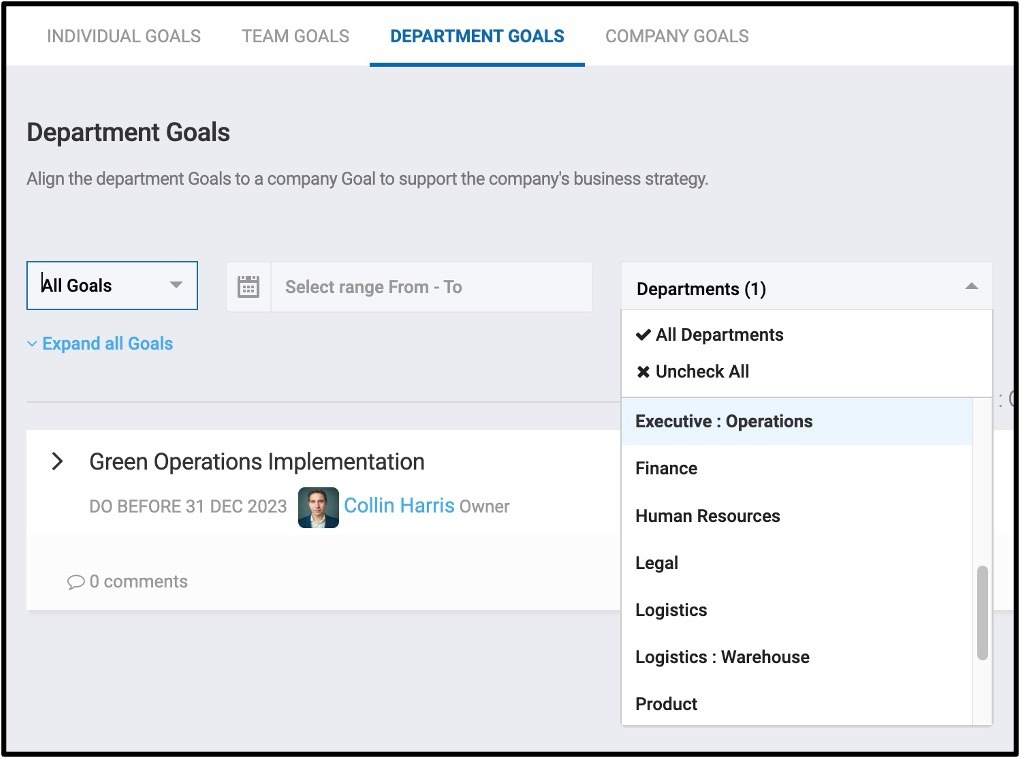1020x758 pixels.
Task: Click the comments speech bubble icon
Action: tap(76, 582)
